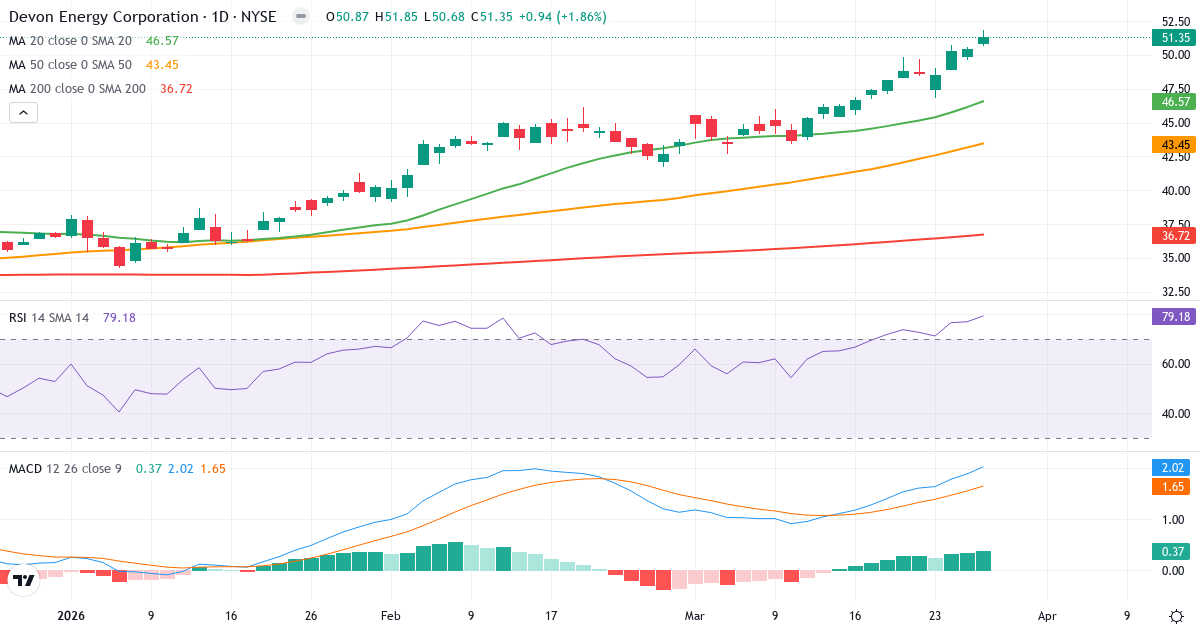
Task: Collapse the indicator legend with the up arrow
Action: click(x=22, y=112)
